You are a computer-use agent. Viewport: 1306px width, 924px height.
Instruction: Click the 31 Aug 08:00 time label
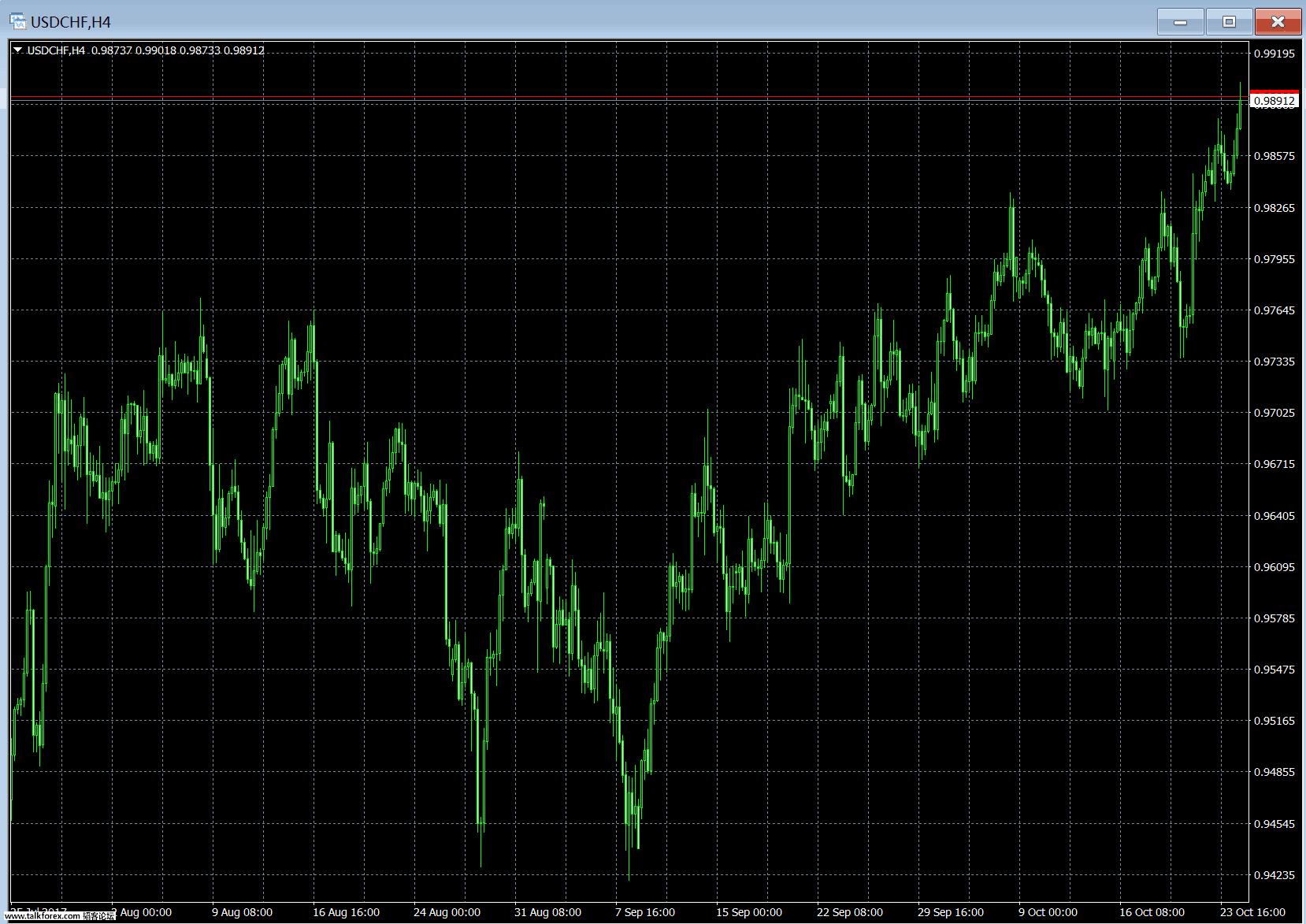[547, 912]
